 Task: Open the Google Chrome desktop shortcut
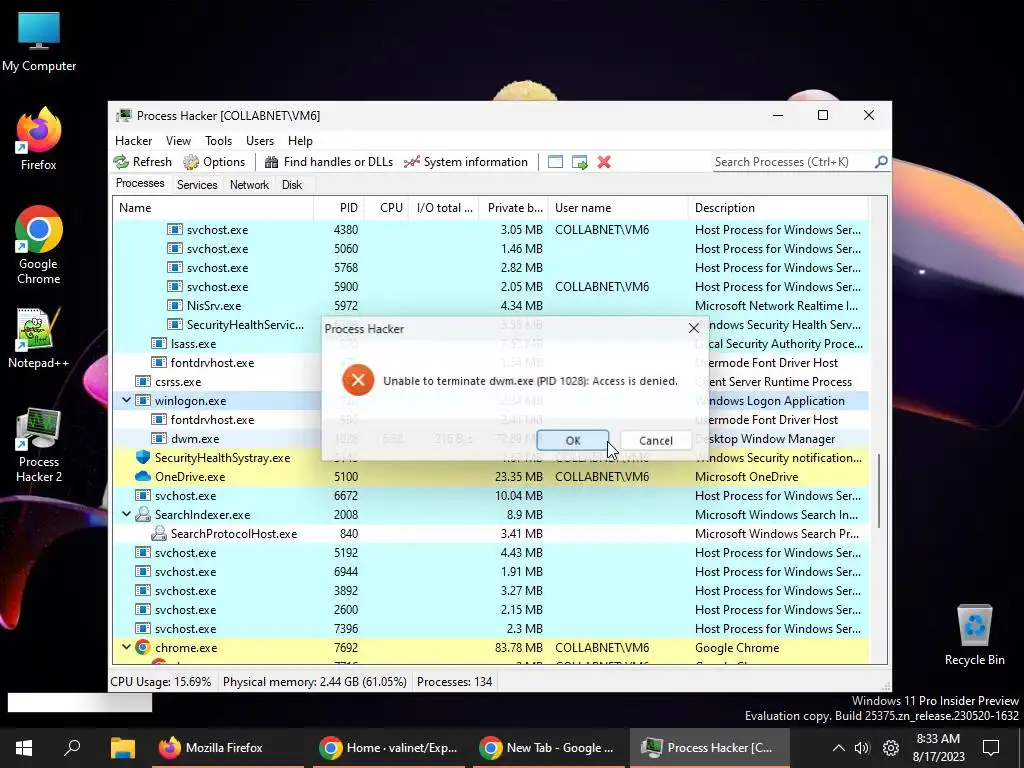[39, 246]
